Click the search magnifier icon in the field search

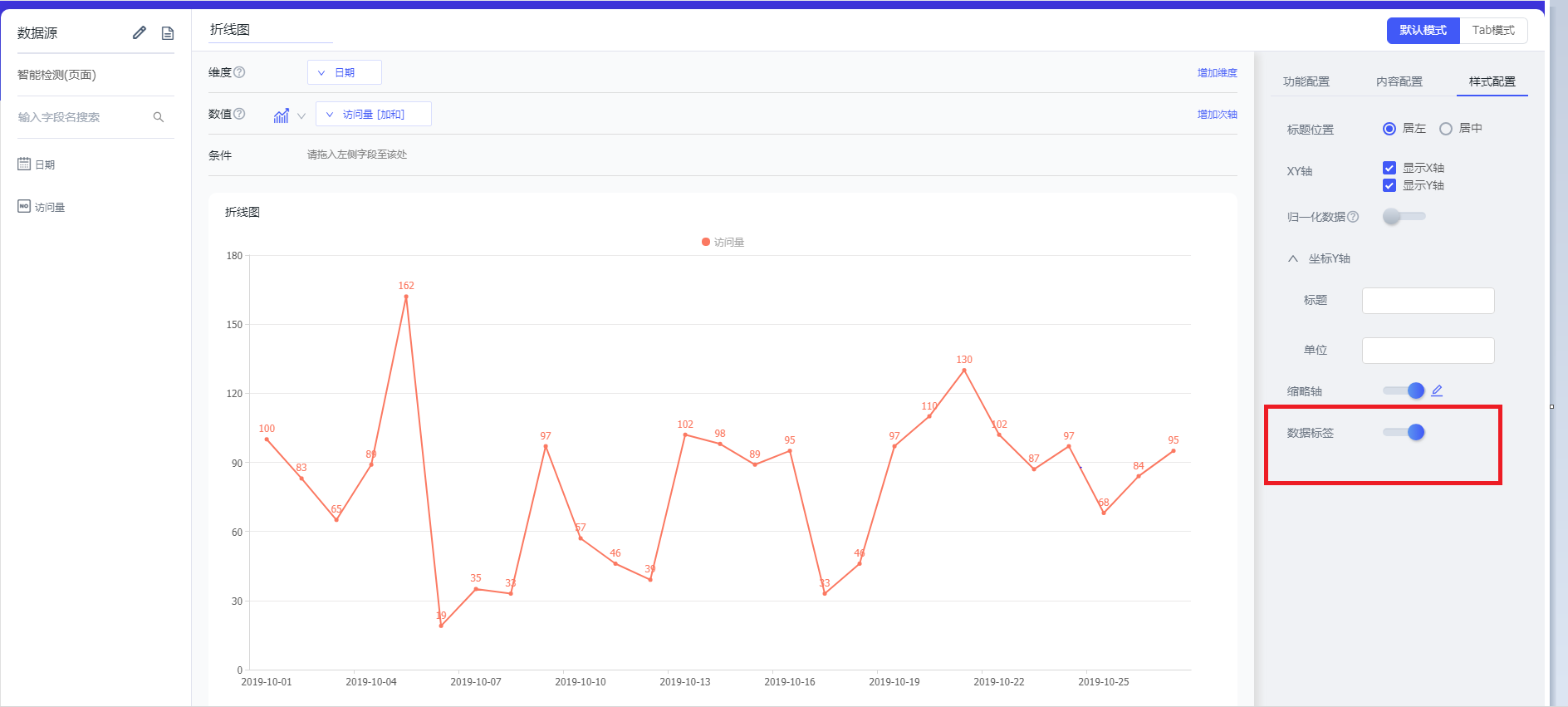[x=159, y=117]
